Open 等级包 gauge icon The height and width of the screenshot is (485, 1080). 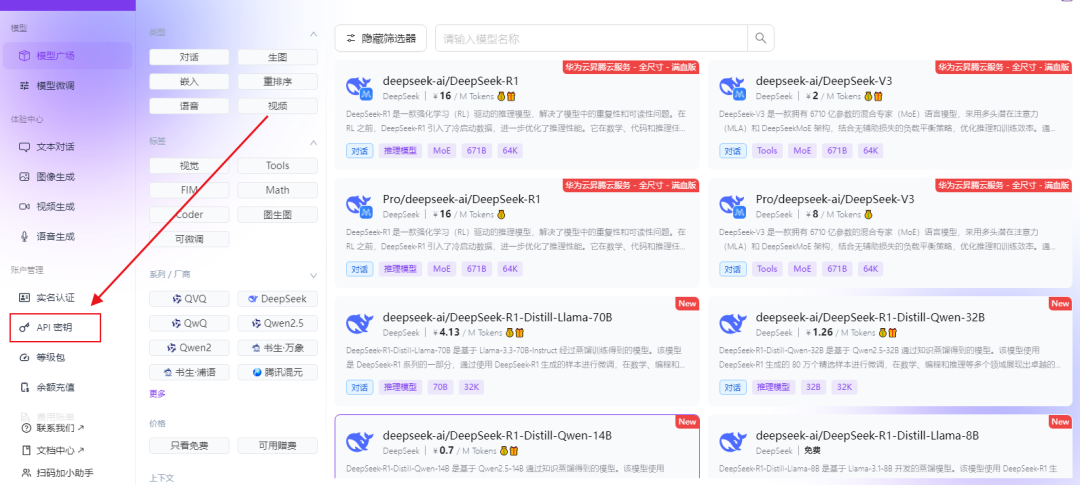(x=25, y=358)
